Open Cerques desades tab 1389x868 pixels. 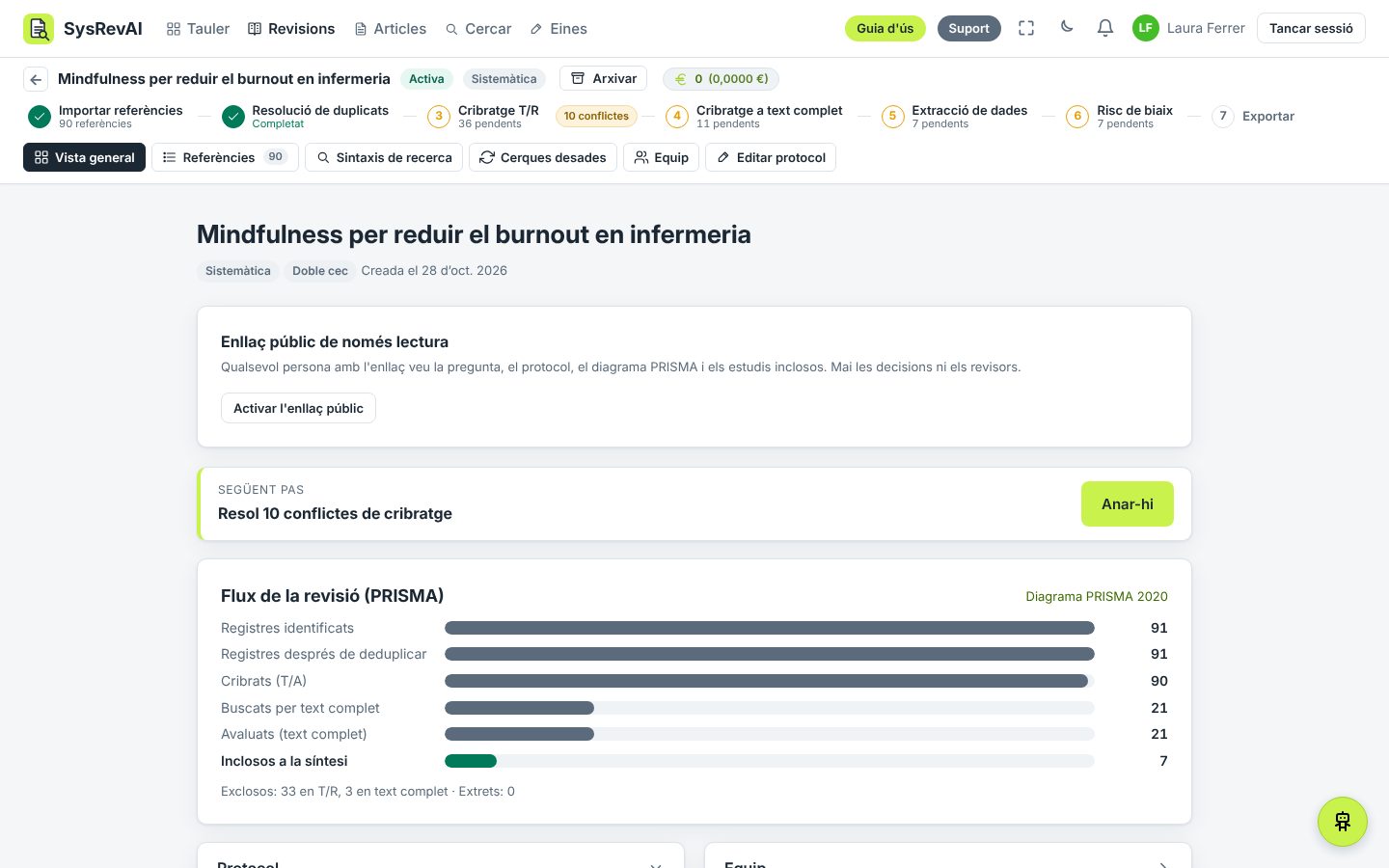coord(543,157)
